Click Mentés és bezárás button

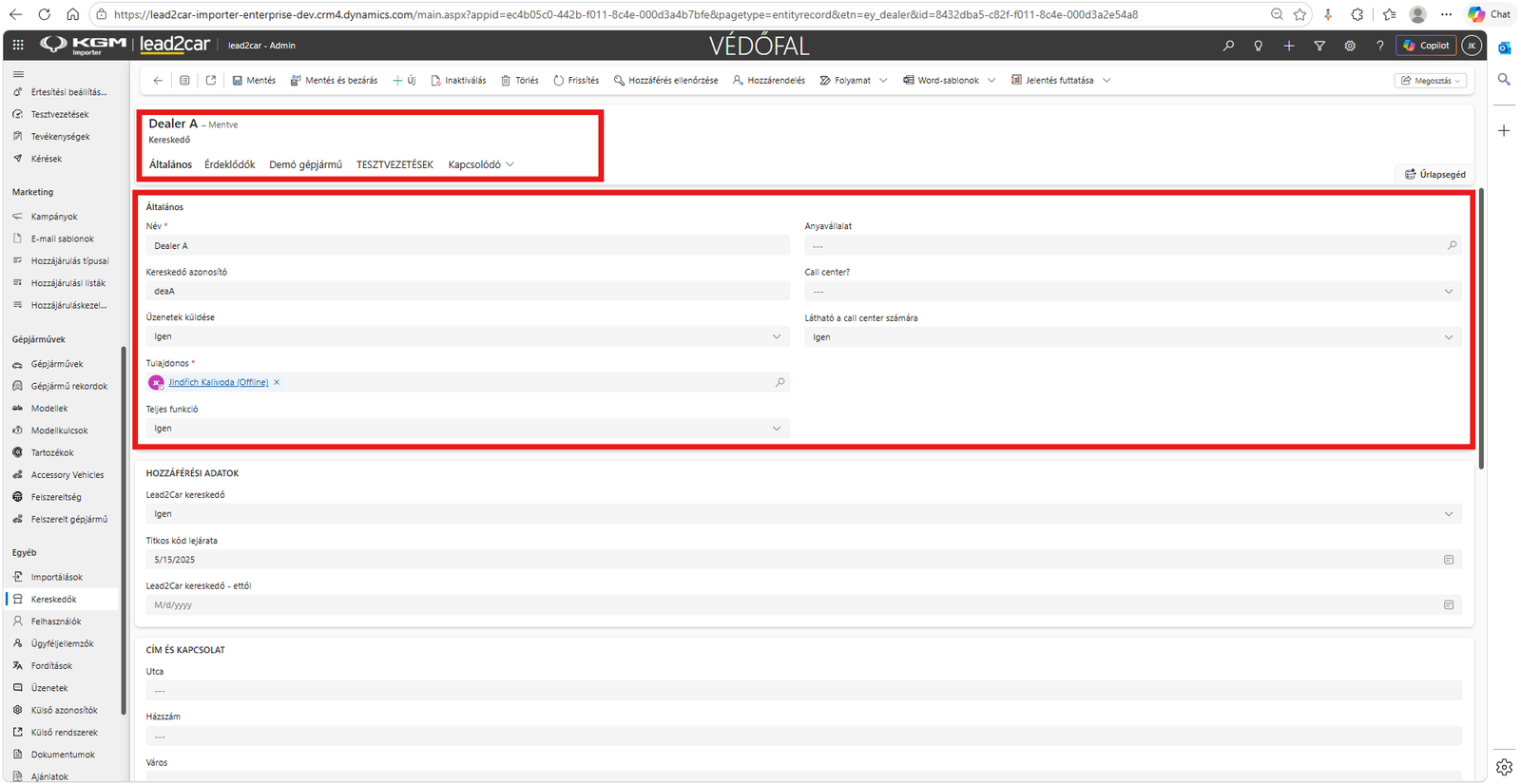tap(334, 81)
